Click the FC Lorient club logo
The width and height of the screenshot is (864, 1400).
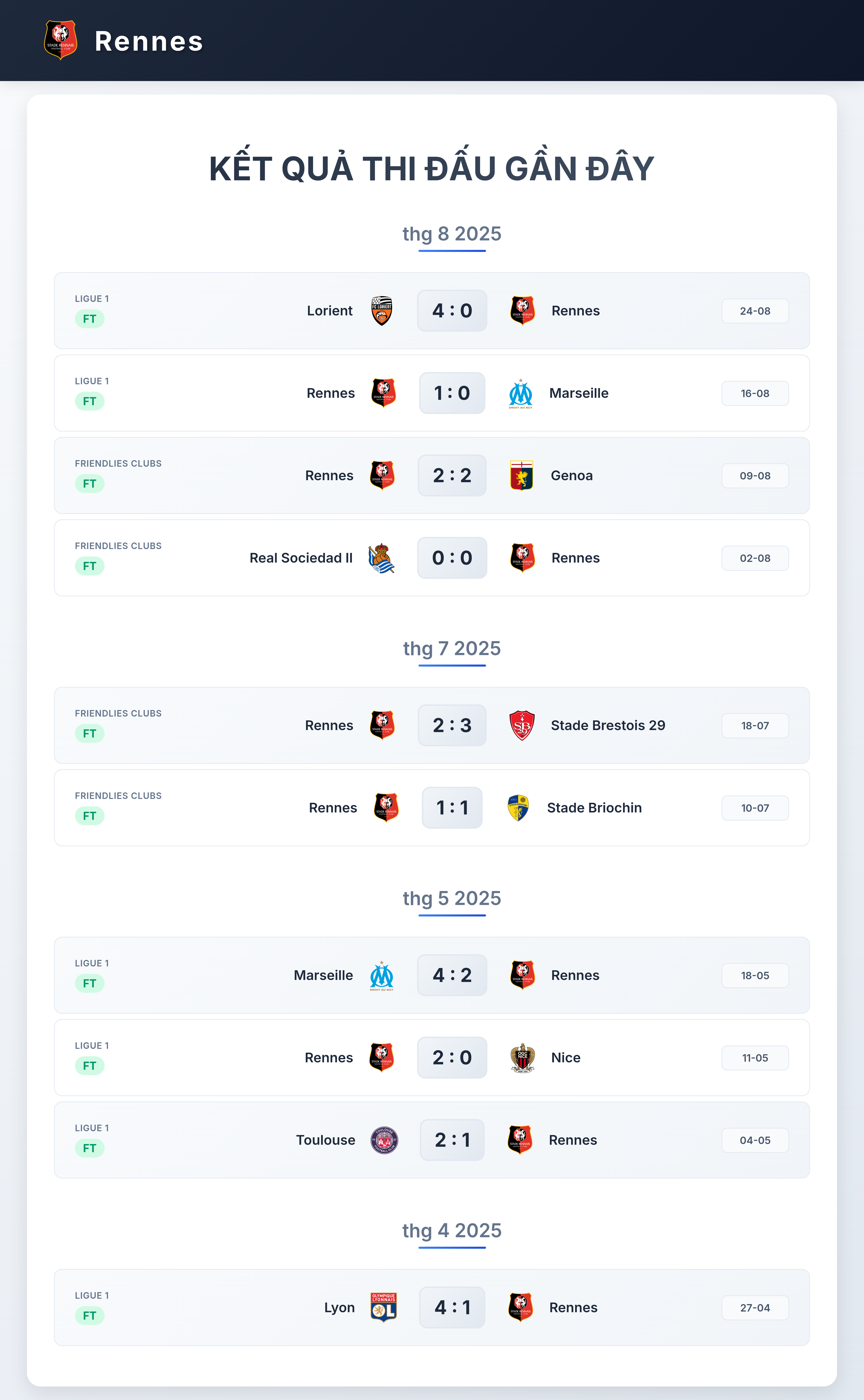(x=382, y=311)
